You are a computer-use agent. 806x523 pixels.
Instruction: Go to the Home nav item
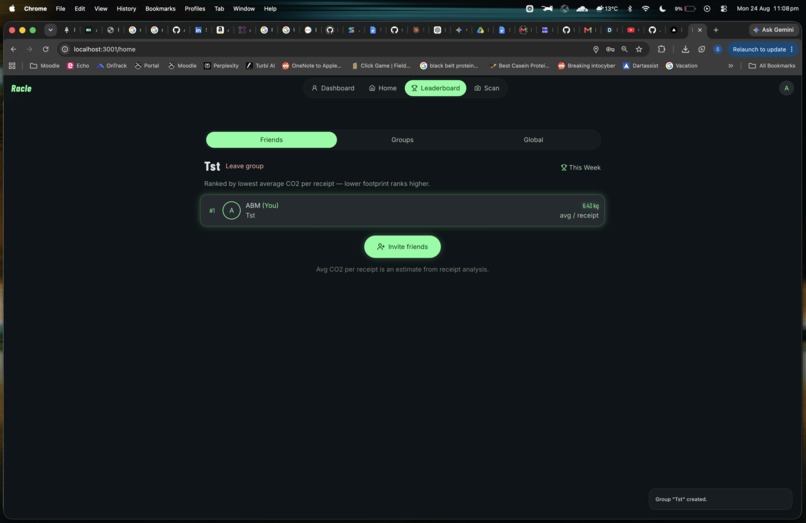pyautogui.click(x=382, y=88)
